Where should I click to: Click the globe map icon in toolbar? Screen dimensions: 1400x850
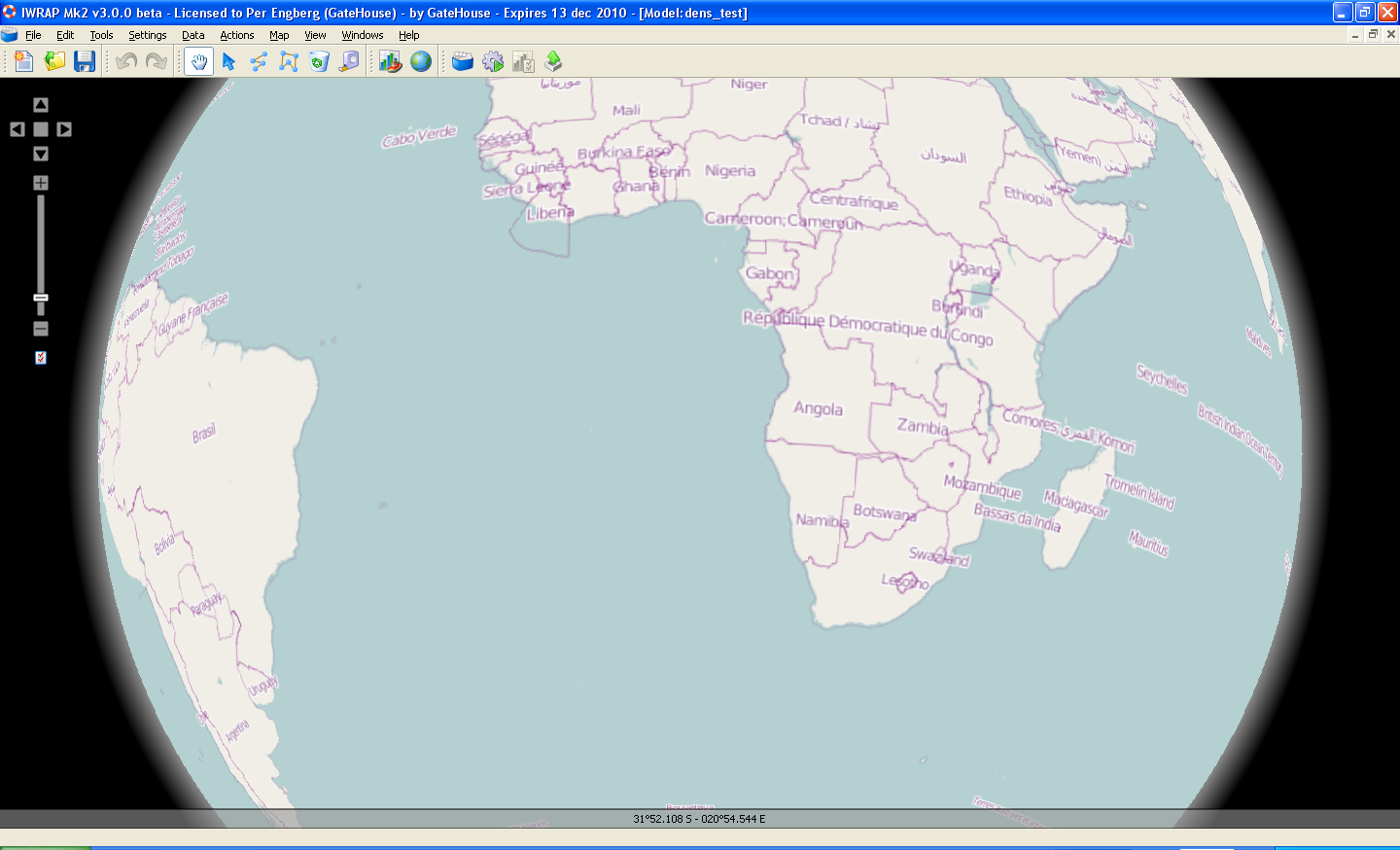(x=421, y=61)
